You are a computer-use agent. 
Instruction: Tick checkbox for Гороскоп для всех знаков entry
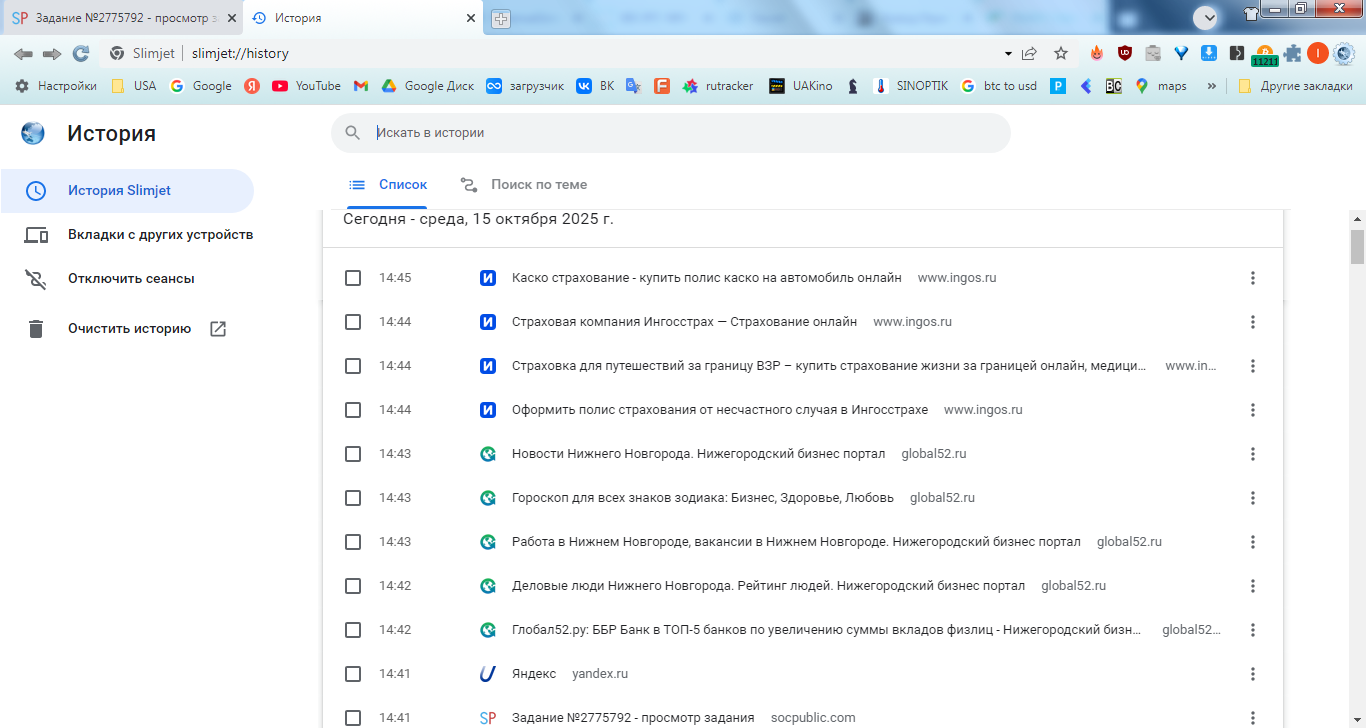[353, 498]
